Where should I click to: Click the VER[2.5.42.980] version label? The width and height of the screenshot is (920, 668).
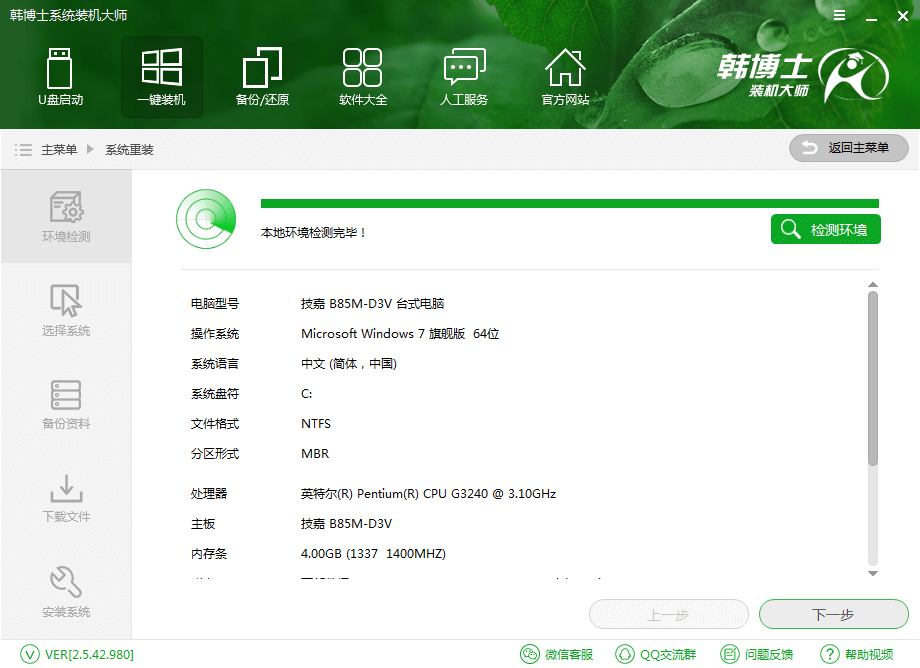click(89, 655)
